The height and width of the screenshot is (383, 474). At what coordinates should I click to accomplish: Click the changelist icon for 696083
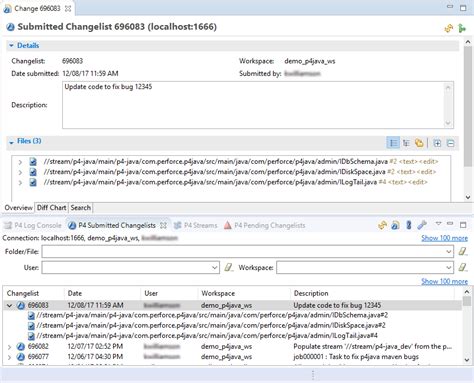[21, 305]
